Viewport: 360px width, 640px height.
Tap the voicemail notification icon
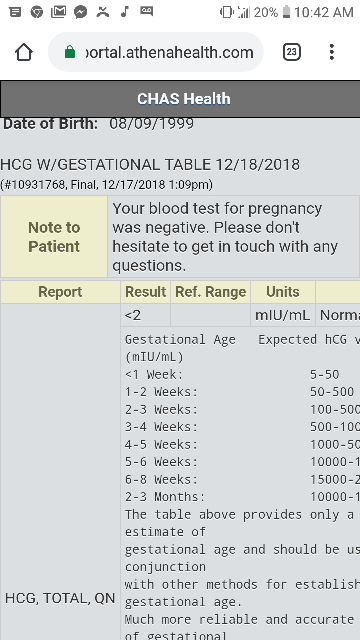(147, 11)
